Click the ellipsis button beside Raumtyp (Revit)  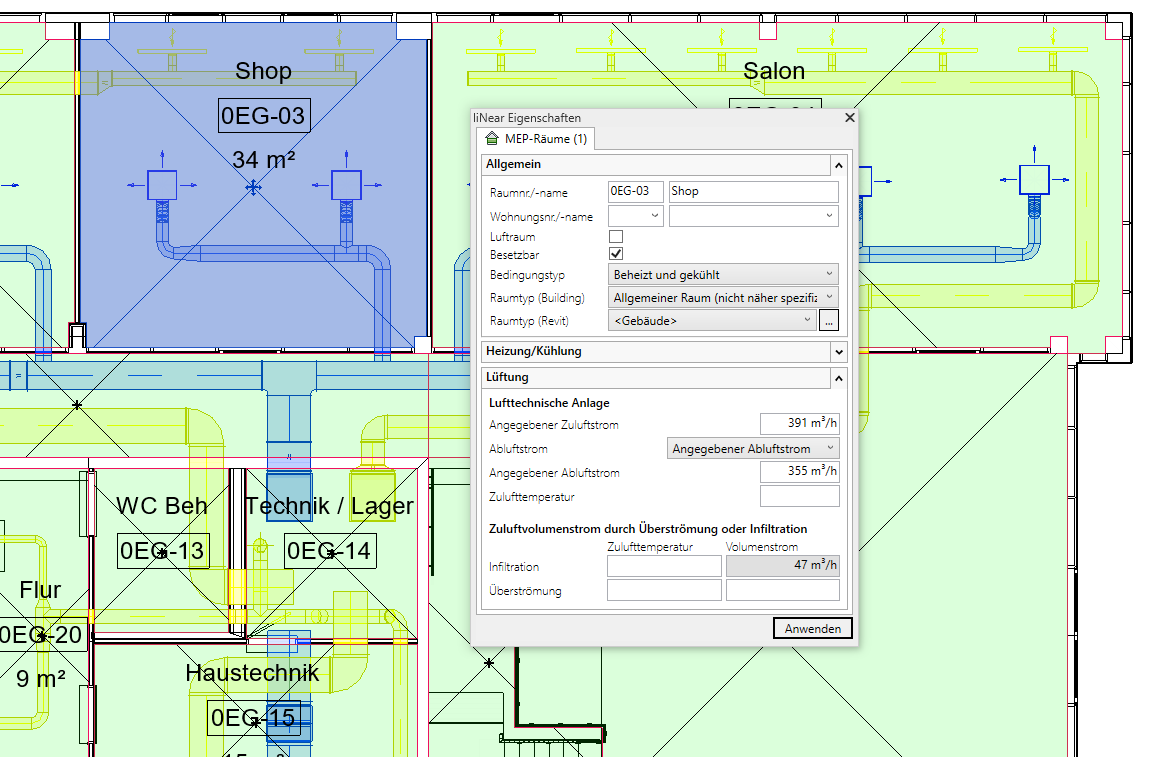(828, 321)
